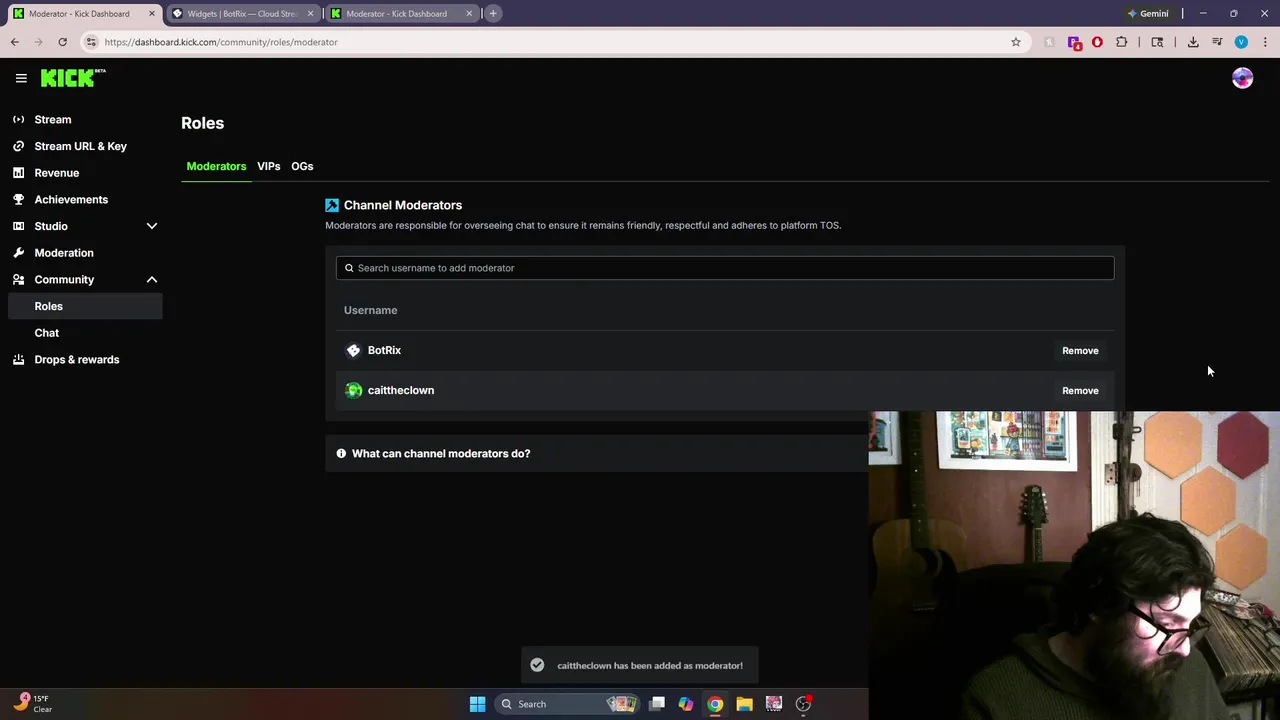Remove BotRix as moderator
The width and height of the screenshot is (1280, 720).
coord(1080,351)
